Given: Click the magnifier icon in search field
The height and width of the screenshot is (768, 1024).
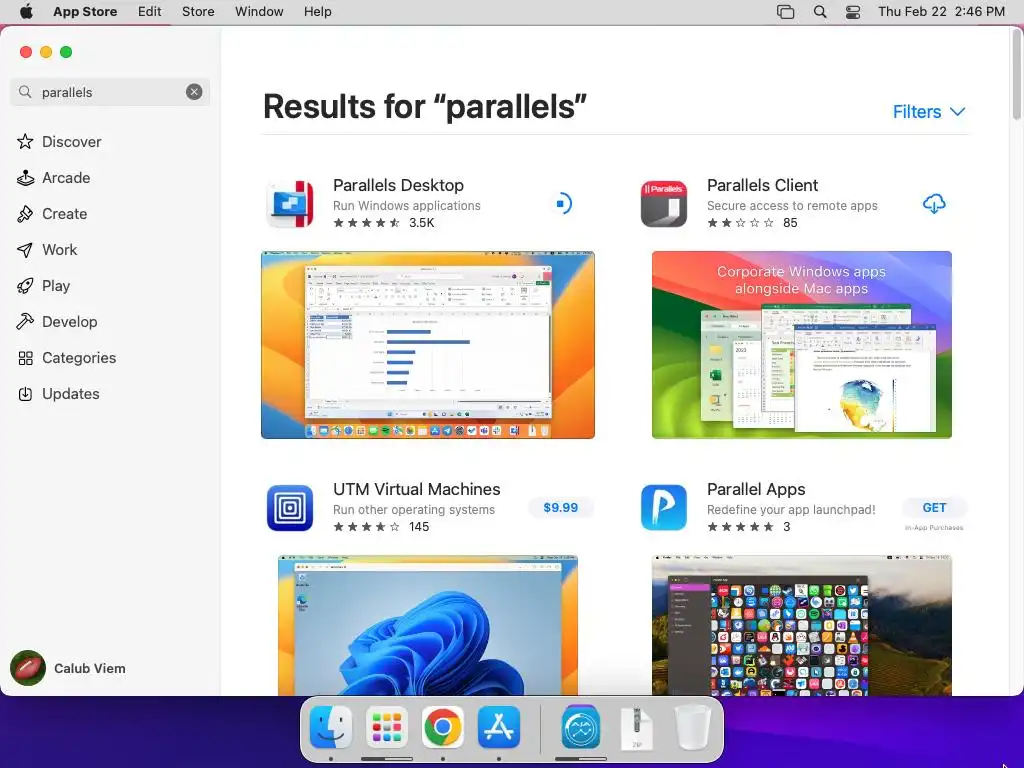Looking at the screenshot, I should click(x=25, y=92).
